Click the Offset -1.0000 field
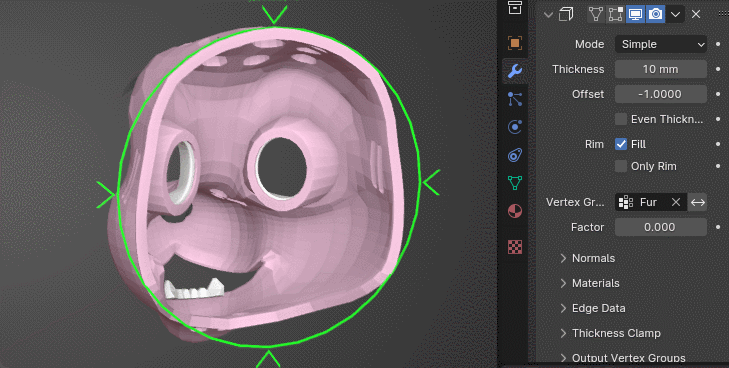The width and height of the screenshot is (729, 368). tap(661, 94)
